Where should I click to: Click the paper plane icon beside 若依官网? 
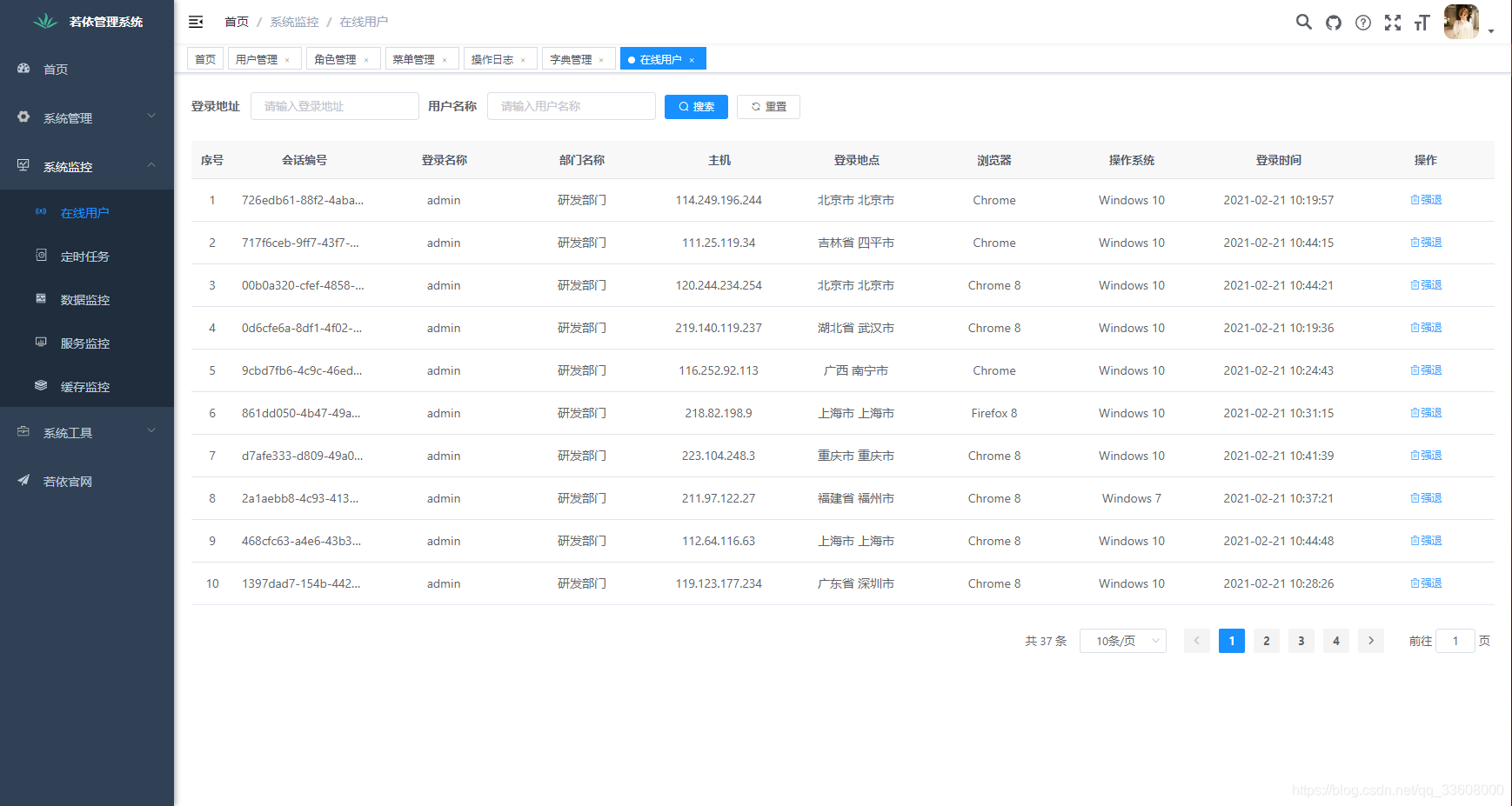click(23, 480)
